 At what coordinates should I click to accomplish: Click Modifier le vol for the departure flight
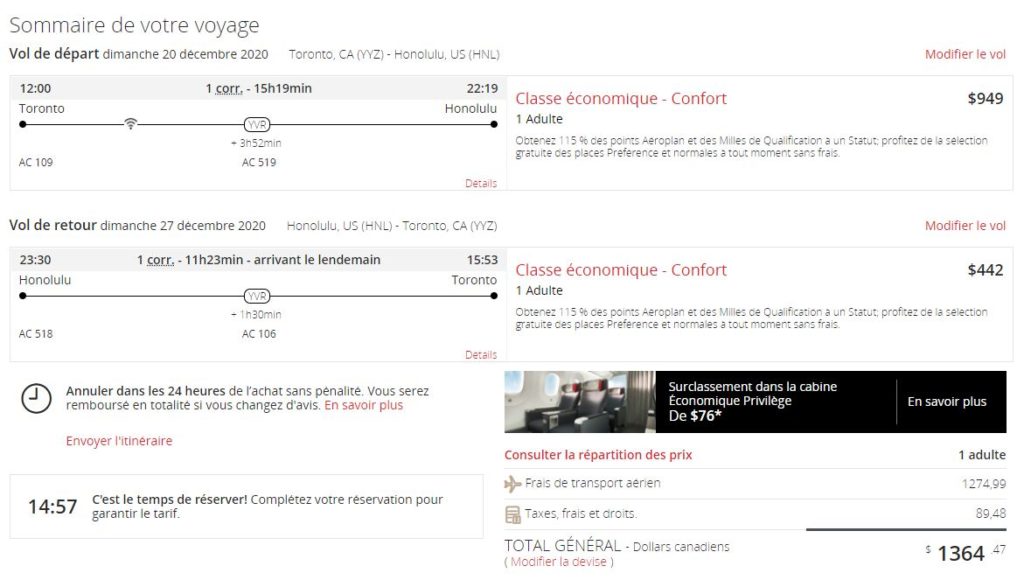965,54
